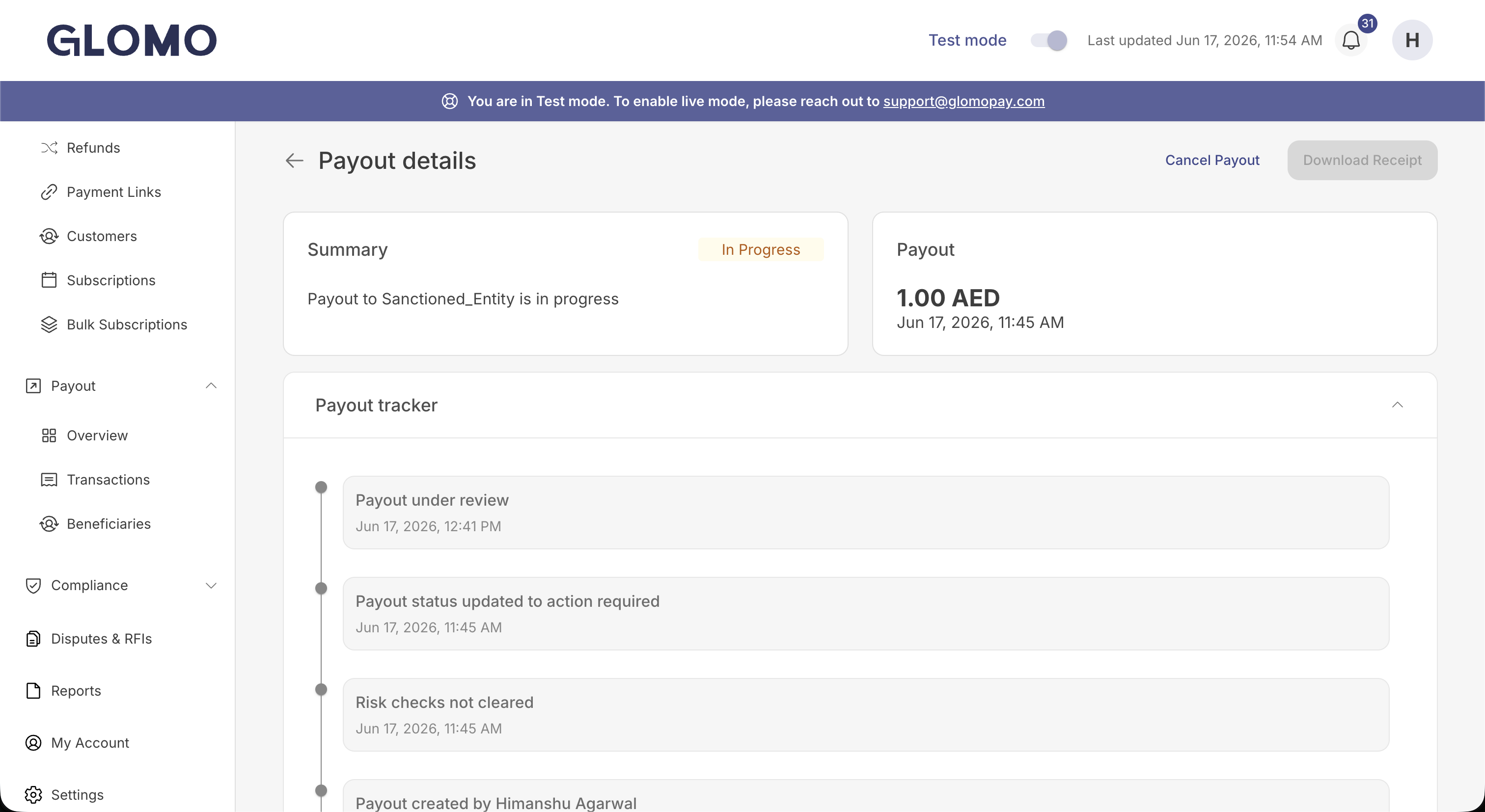Click timeline dot for action required status
1485x812 pixels.
coord(321,589)
